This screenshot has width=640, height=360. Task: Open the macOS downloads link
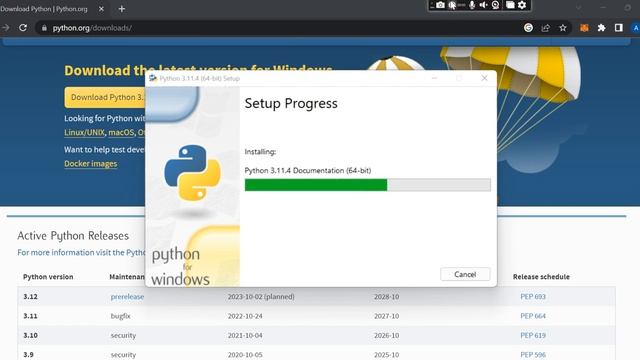click(121, 132)
